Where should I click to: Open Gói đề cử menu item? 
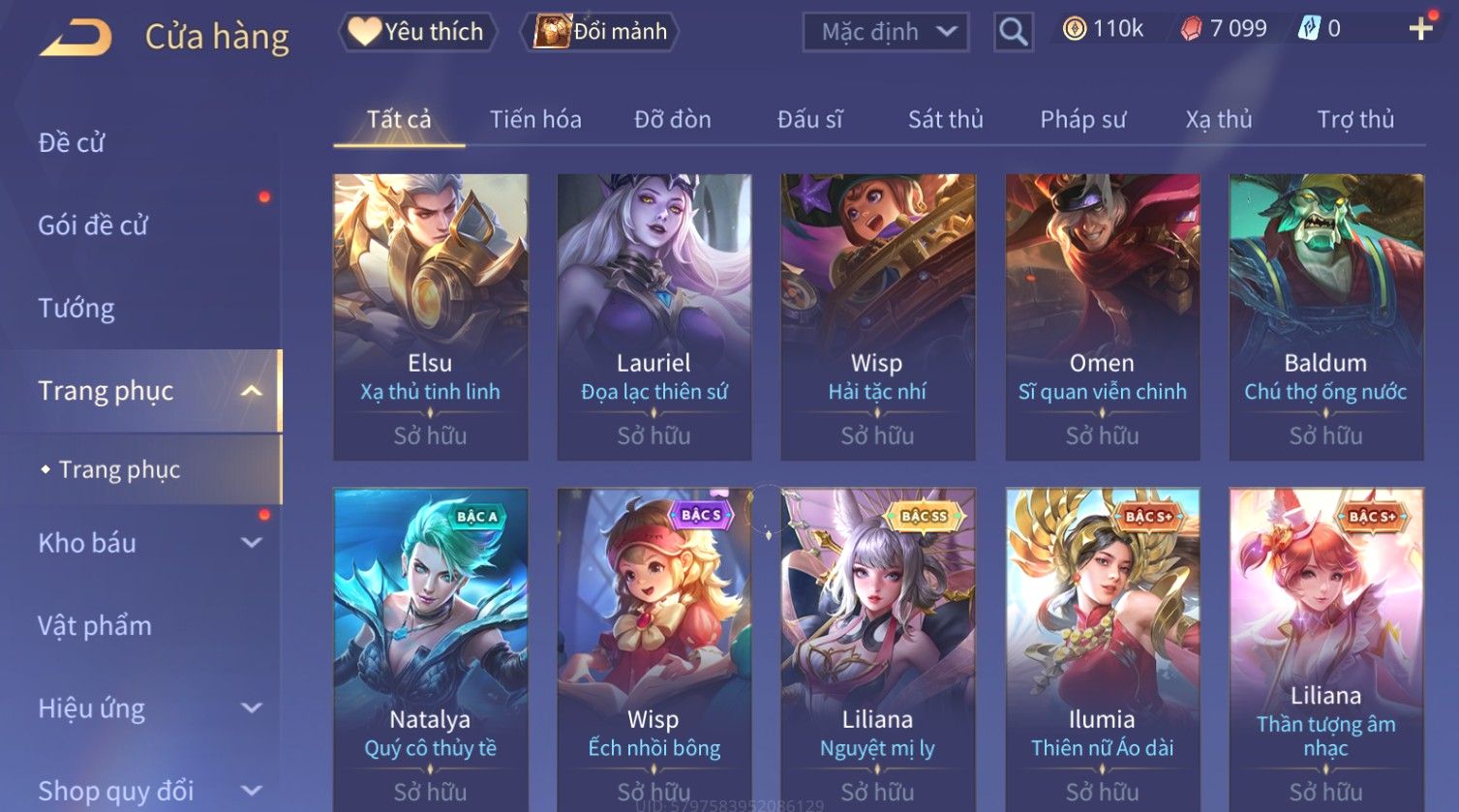(x=93, y=226)
